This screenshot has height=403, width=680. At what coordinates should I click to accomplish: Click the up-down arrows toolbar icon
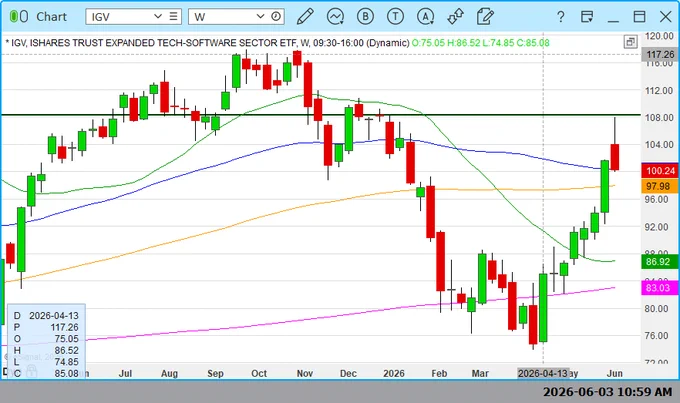click(455, 16)
